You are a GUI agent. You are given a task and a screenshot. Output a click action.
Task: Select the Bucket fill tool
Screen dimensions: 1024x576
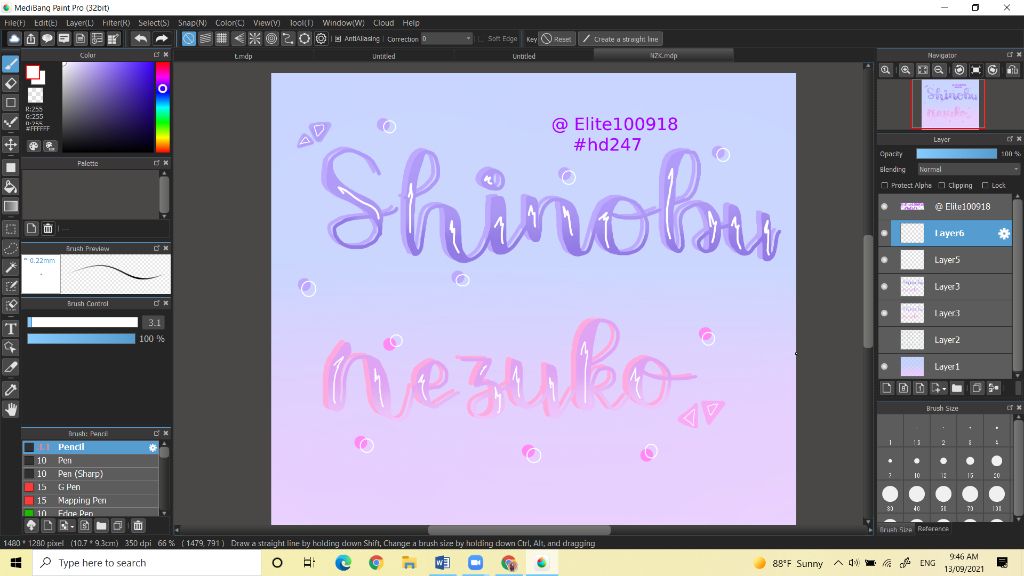[10, 187]
